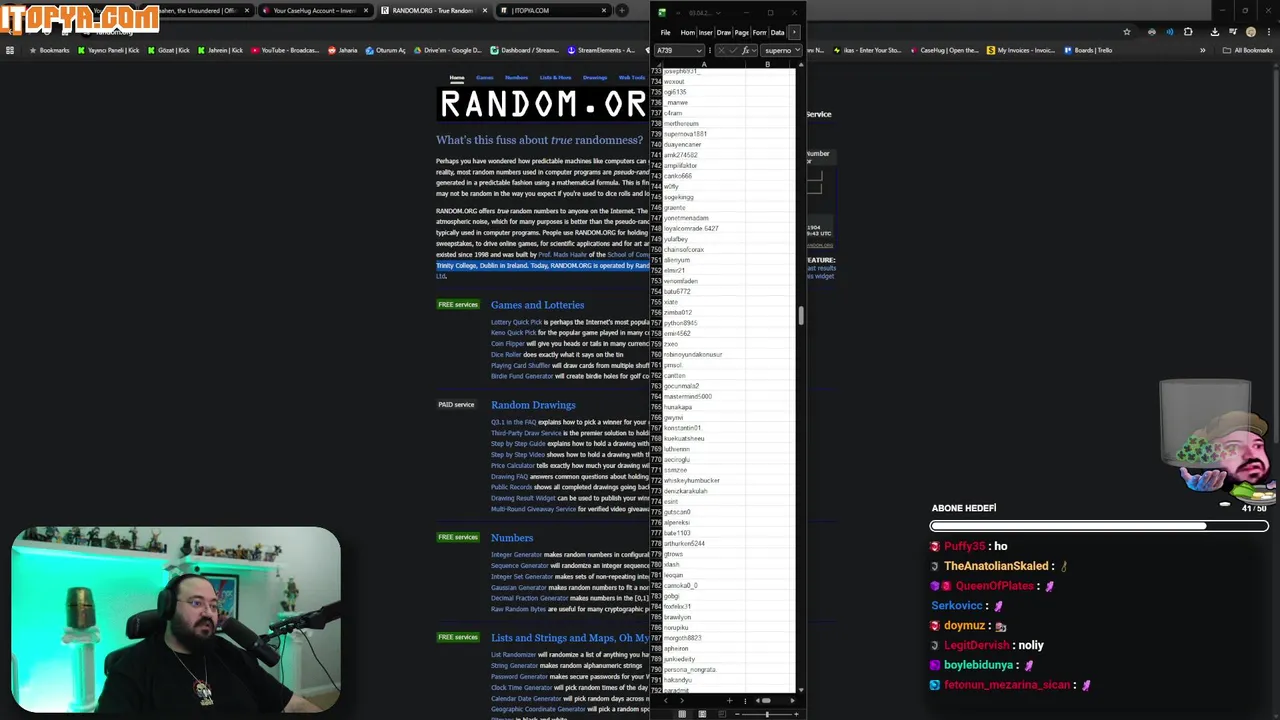Open the Integer Generator link
This screenshot has height=720, width=1280.
516,554
